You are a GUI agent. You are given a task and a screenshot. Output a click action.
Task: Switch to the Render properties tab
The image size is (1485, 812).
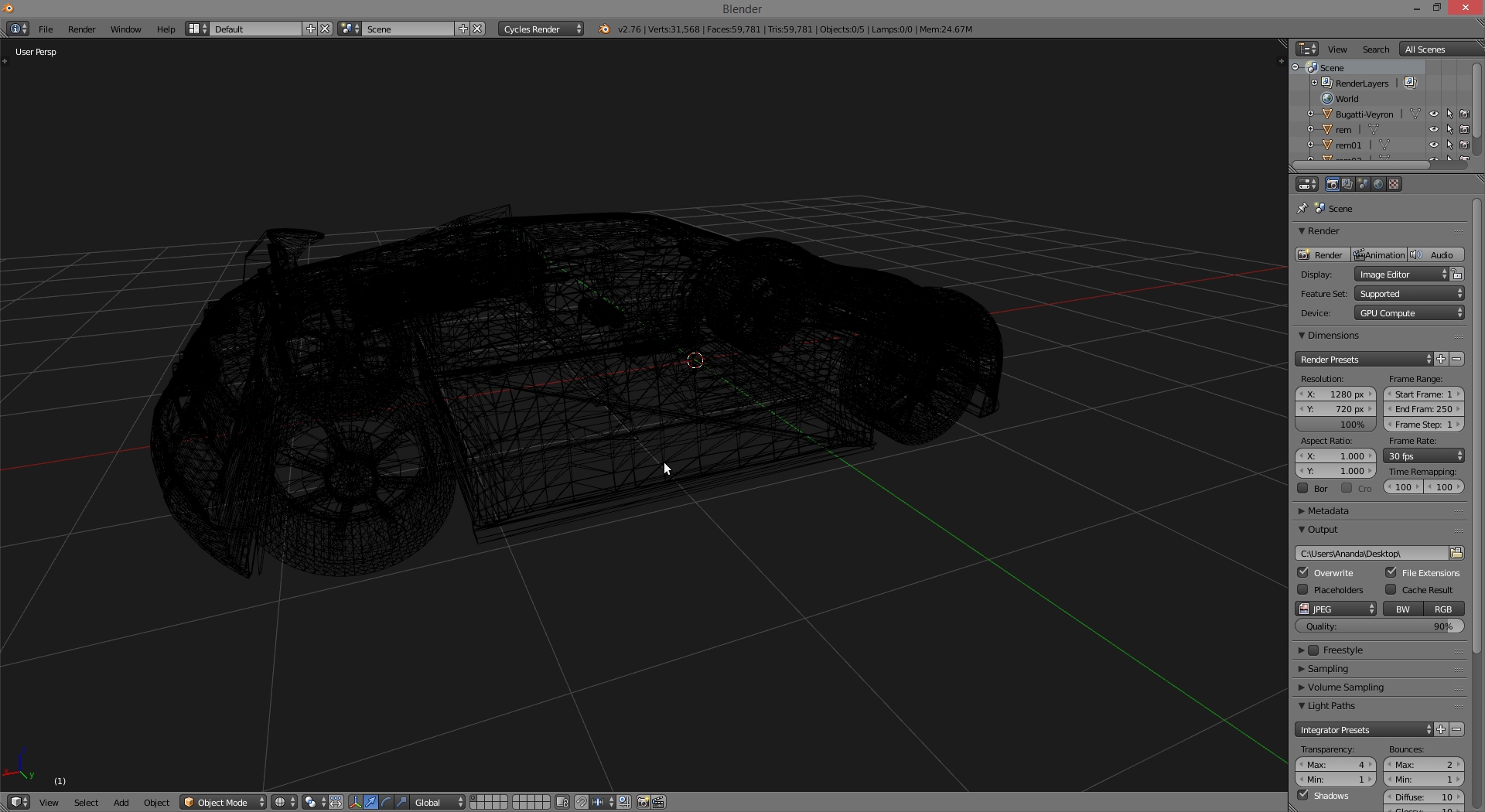tap(1332, 184)
